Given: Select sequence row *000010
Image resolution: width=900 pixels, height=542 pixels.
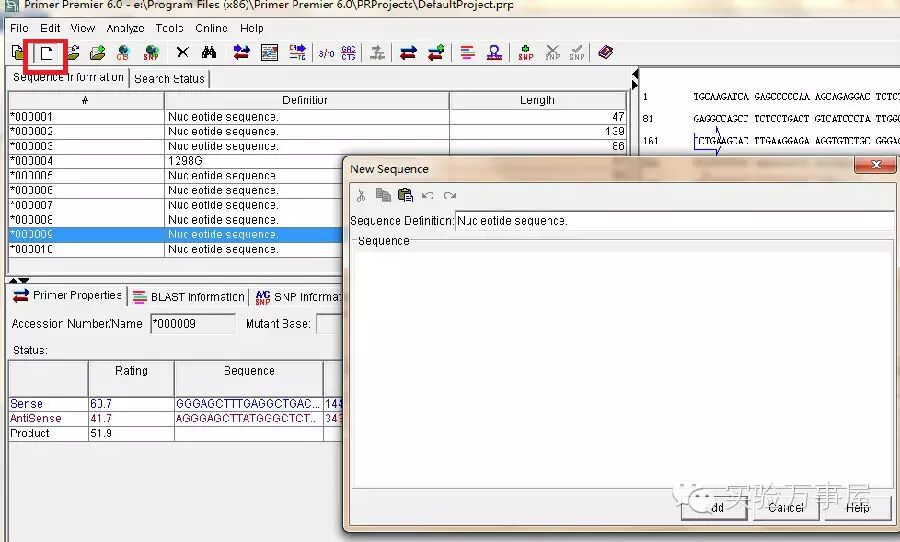Looking at the screenshot, I should coord(176,250).
